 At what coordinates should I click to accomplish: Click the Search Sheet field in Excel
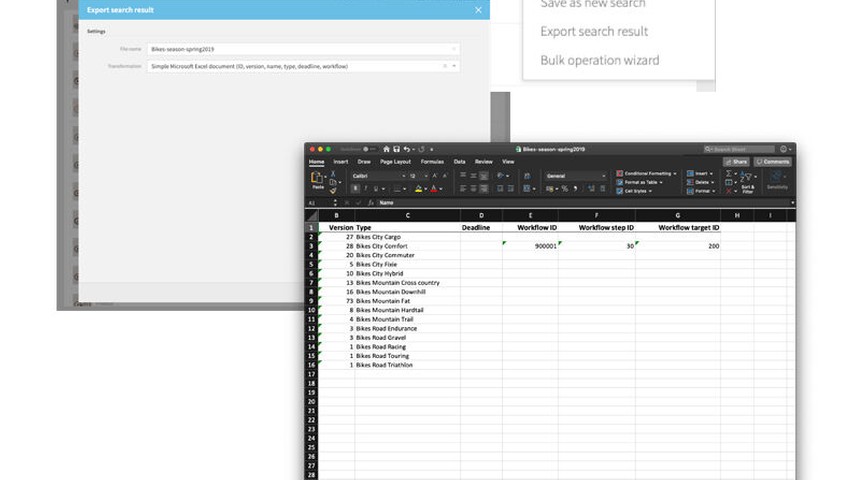tap(739, 149)
